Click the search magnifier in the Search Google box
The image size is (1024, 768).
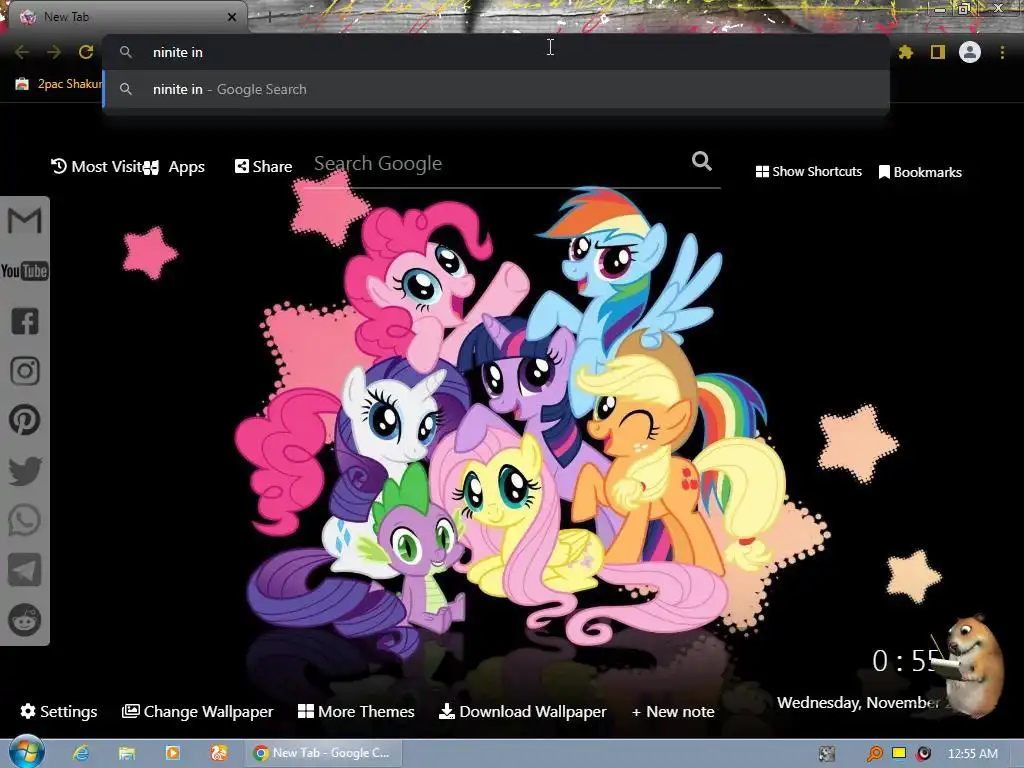coord(702,161)
